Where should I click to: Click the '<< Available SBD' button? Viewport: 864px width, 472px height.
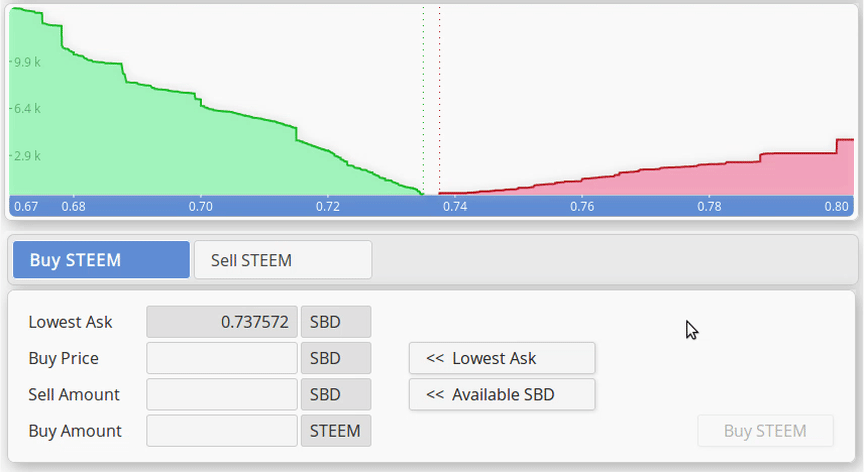click(x=502, y=394)
